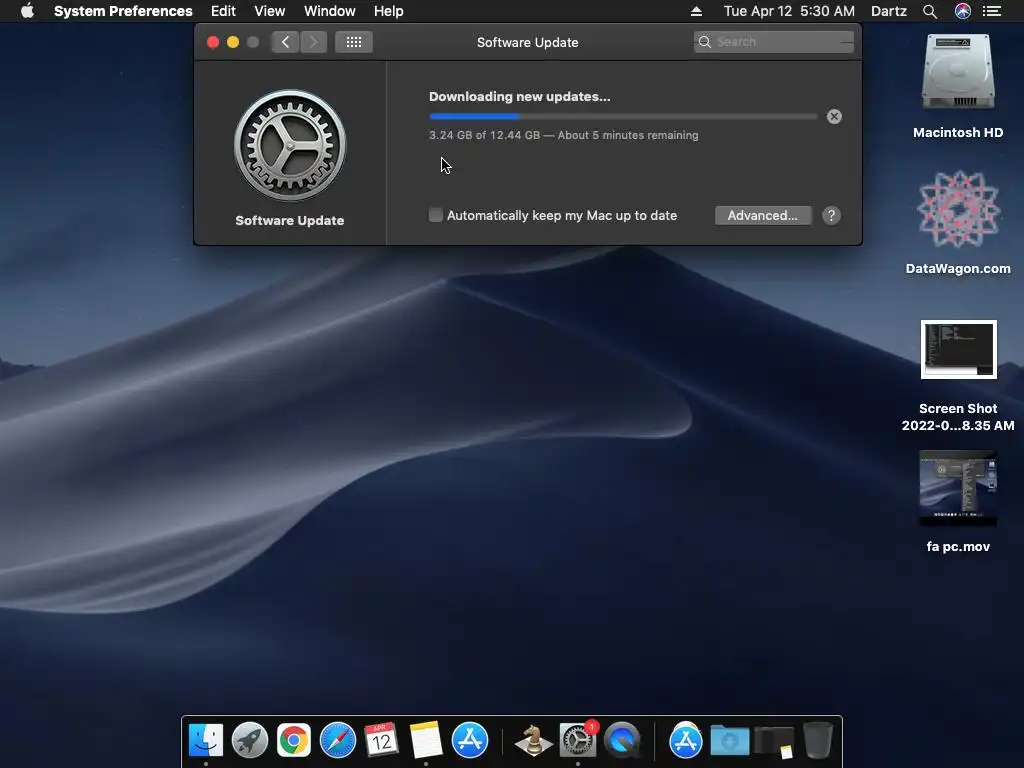Image resolution: width=1024 pixels, height=768 pixels.
Task: Launch Google Chrome from the Dock
Action: [294, 741]
